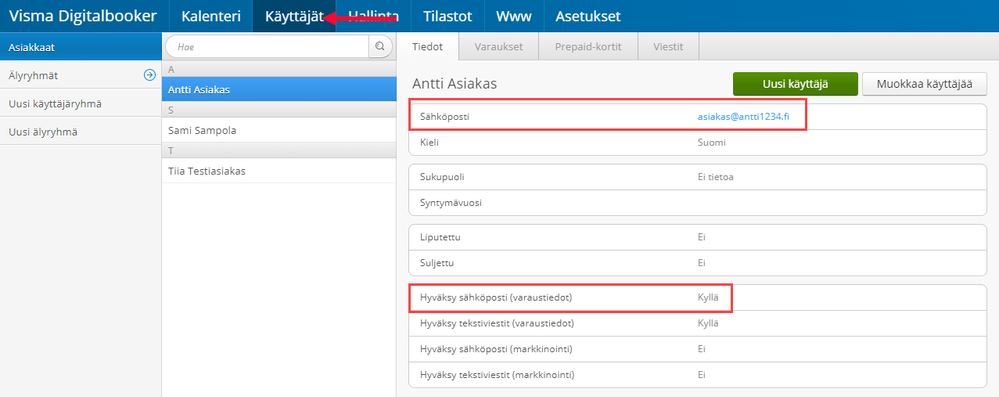Click Muokkaa käyttäjää button
Viewport: 999px width, 397px height.
pyautogui.click(x=924, y=84)
